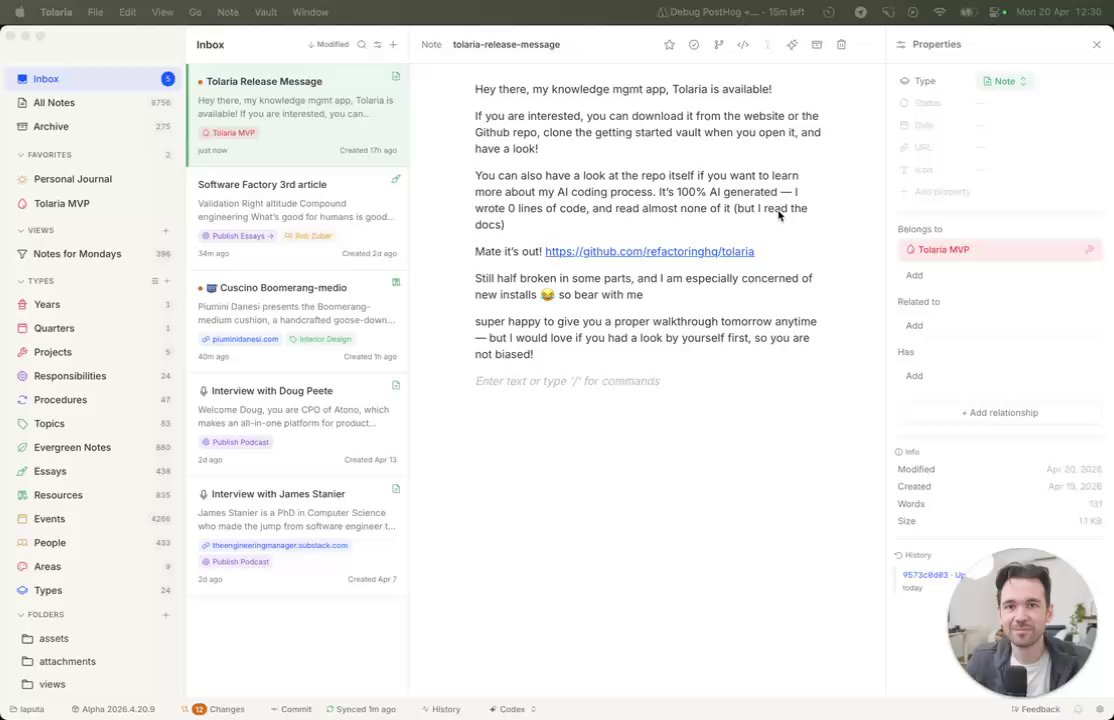Edit the Tolaria MVP relation pencil icon
This screenshot has height=720, width=1114.
click(1089, 249)
